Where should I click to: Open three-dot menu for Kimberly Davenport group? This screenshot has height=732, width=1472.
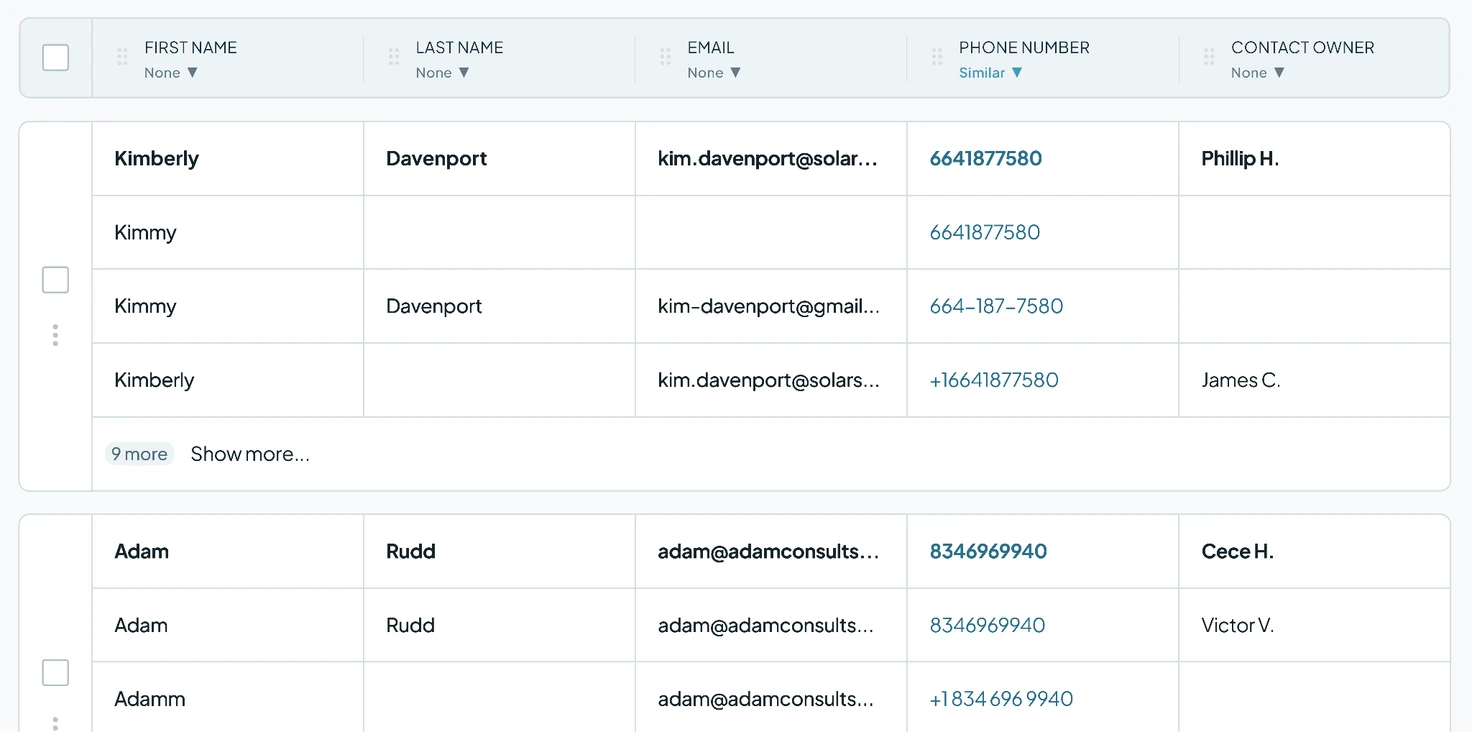click(55, 335)
